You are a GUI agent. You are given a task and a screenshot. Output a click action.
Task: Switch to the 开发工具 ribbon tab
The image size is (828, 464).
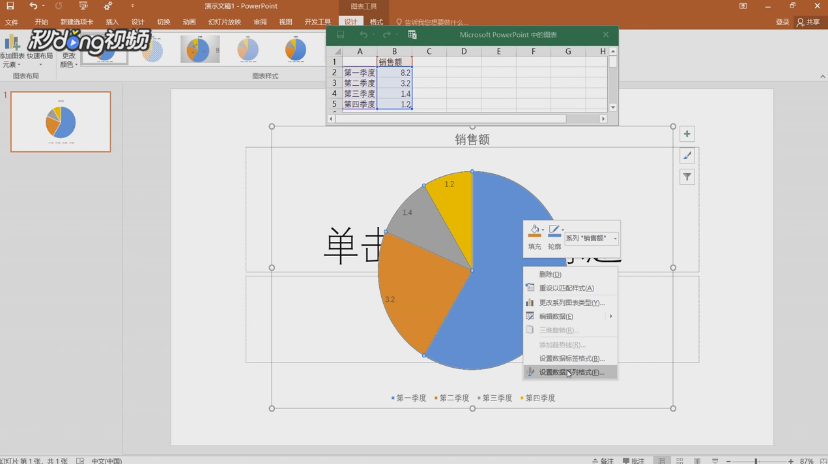[x=317, y=22]
